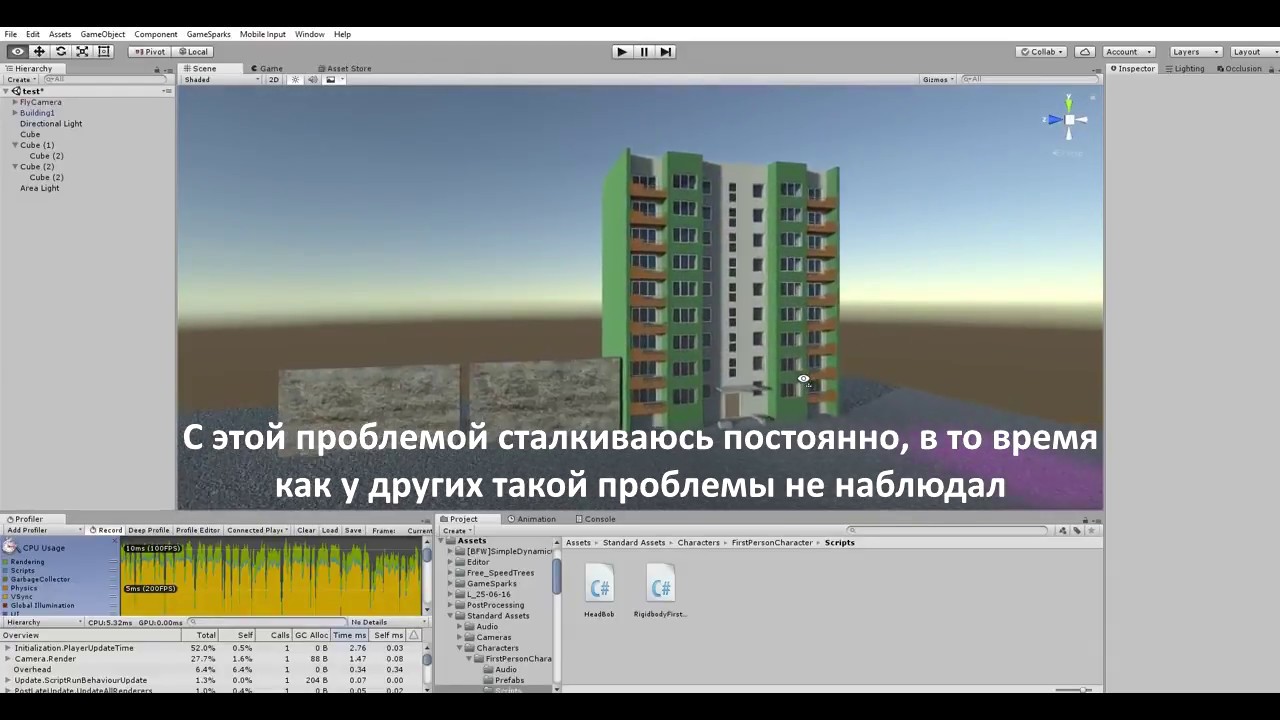The width and height of the screenshot is (1280, 720).
Task: Open the Account dropdown
Action: pos(1128,52)
